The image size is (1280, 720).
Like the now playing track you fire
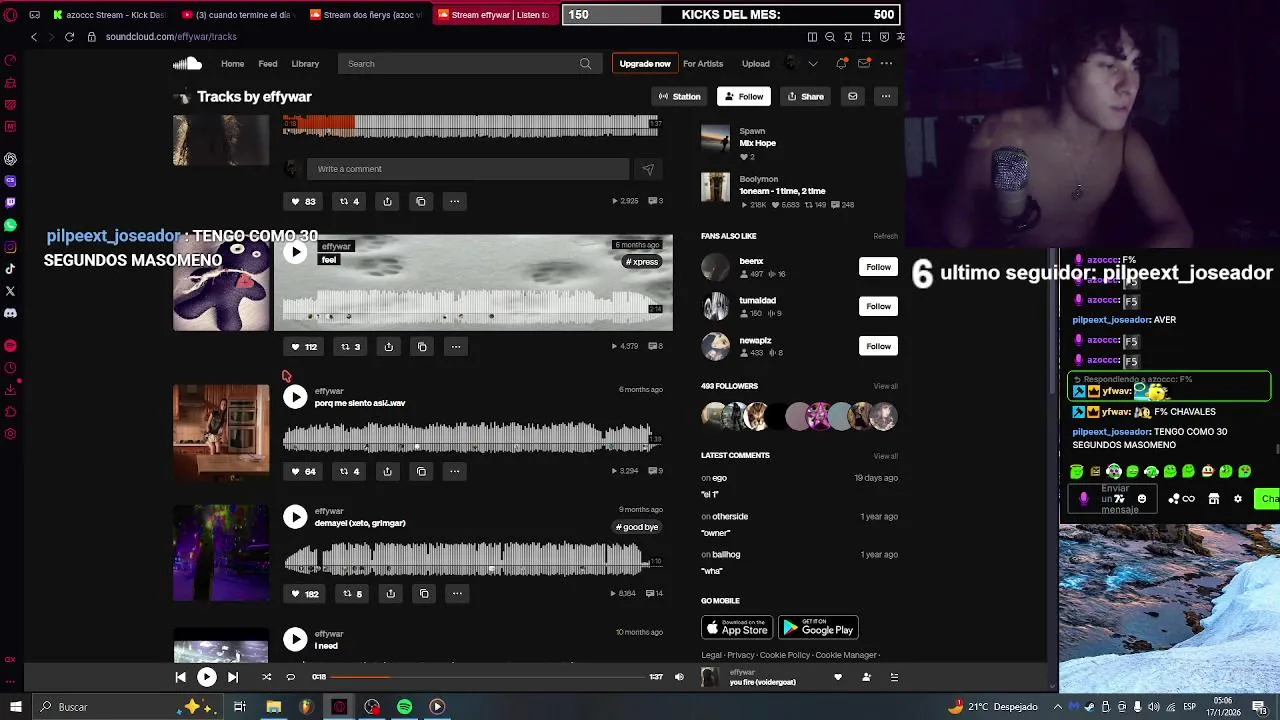(838, 677)
